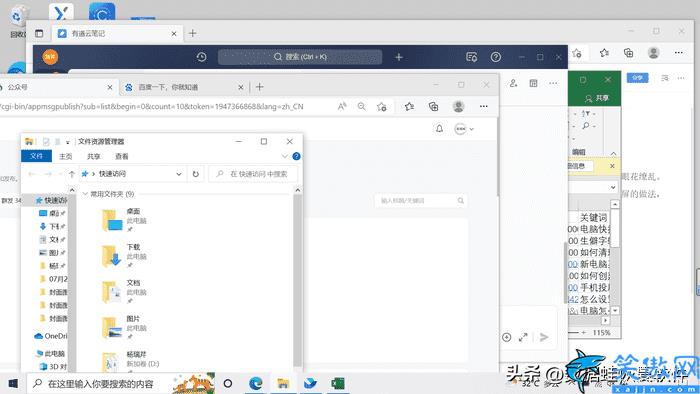Image resolution: width=700 pixels, height=394 pixels.
Task: Add page to favorites in front Edge
Action: tap(382, 106)
